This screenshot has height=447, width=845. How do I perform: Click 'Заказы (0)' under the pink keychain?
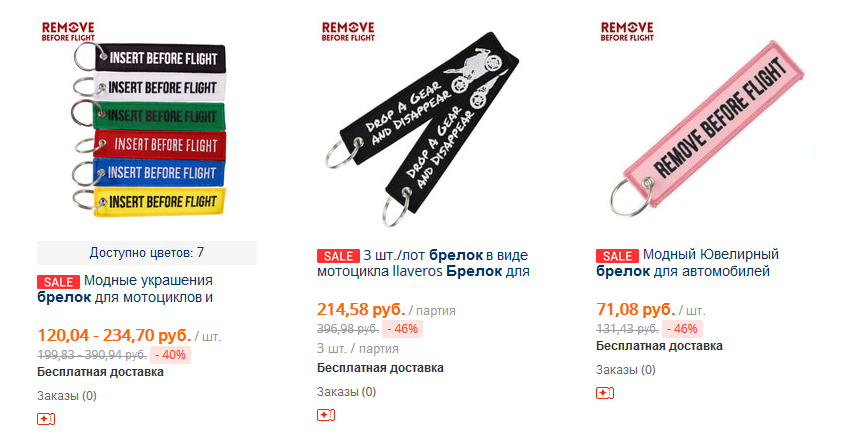click(626, 370)
